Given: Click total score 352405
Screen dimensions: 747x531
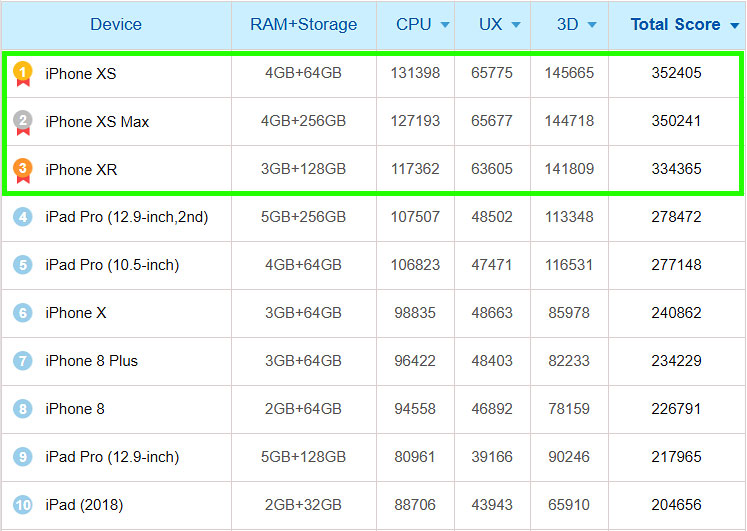Looking at the screenshot, I should (676, 73).
